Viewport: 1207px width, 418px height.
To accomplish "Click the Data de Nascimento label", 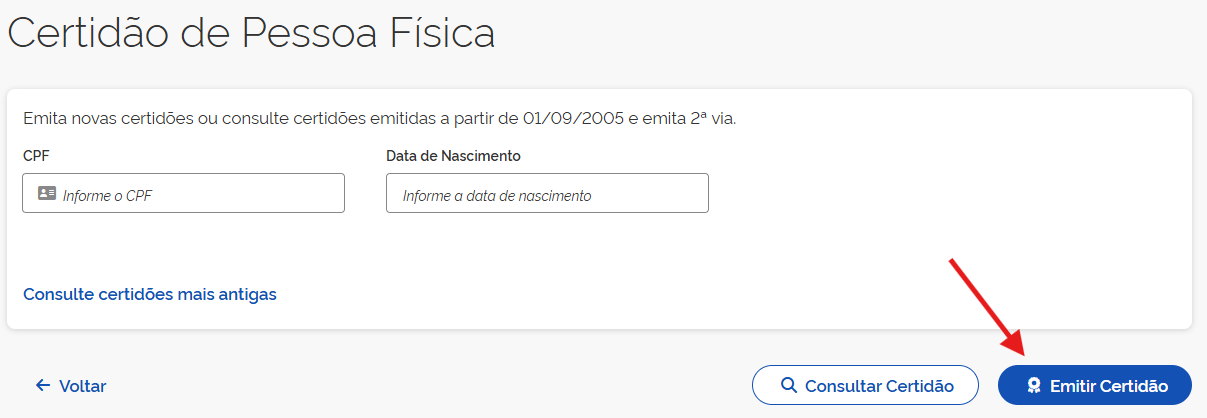I will pos(453,156).
